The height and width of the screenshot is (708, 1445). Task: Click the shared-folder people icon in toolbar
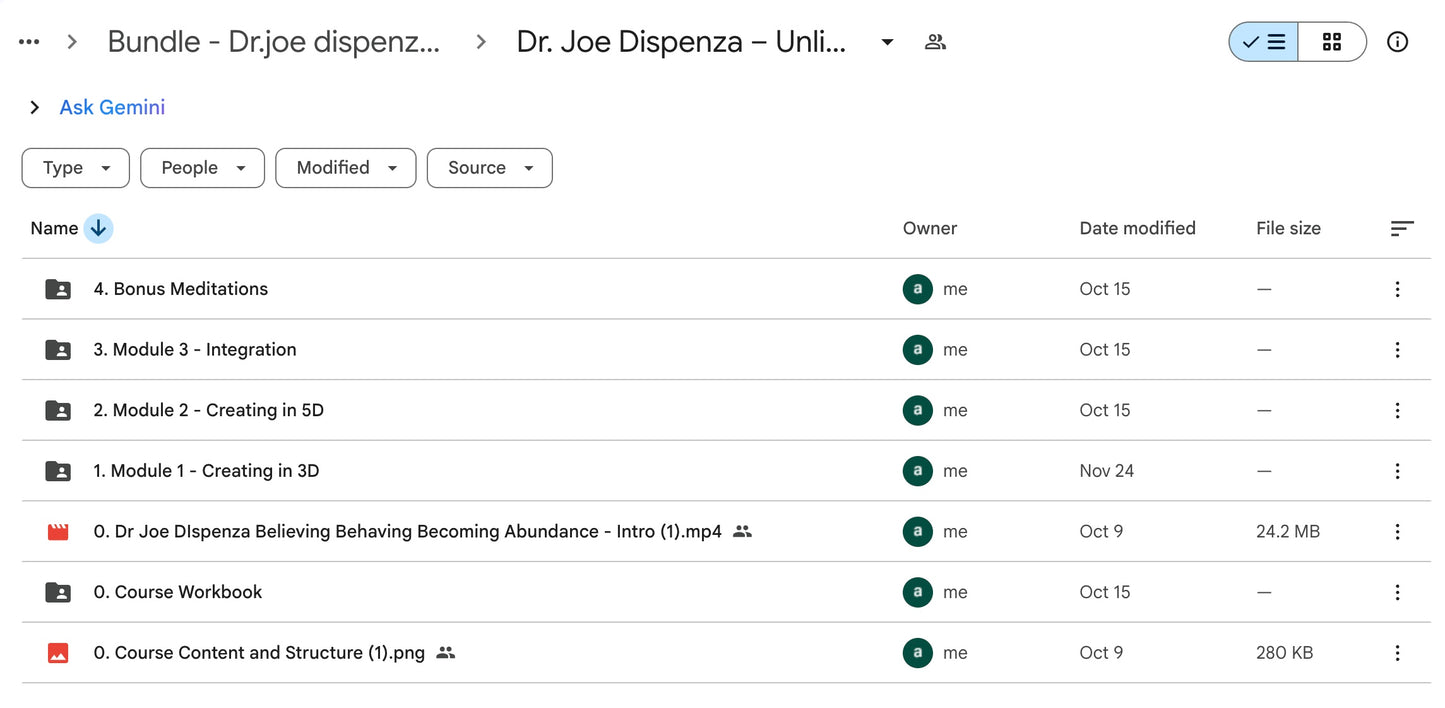pyautogui.click(x=935, y=41)
